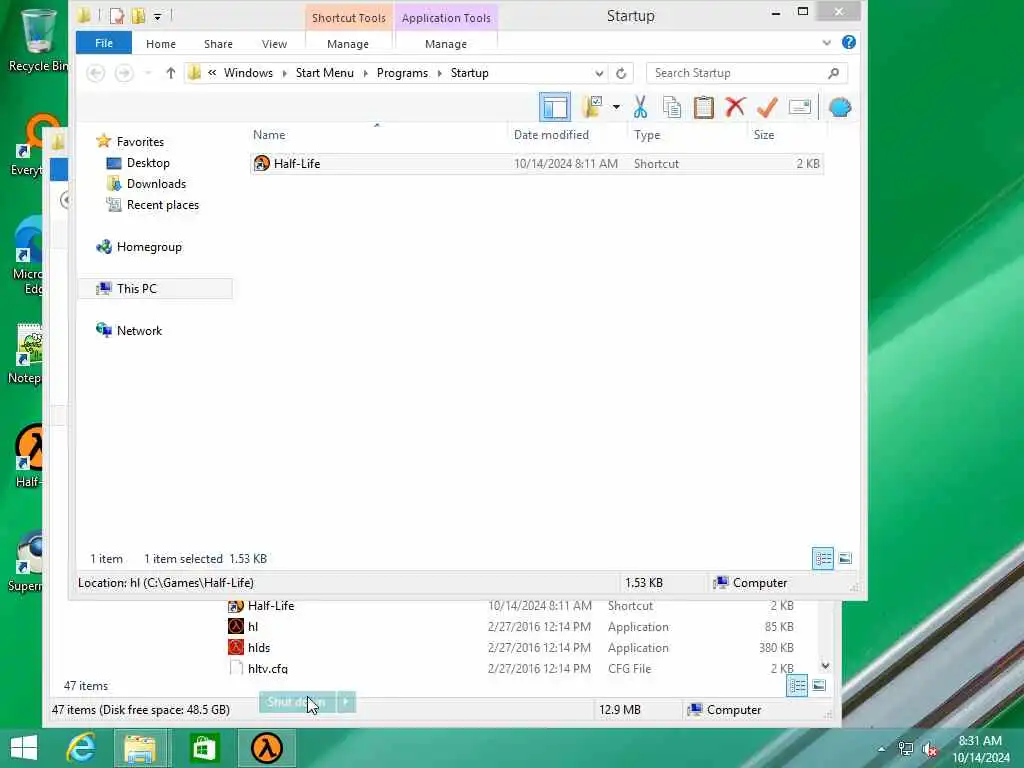This screenshot has width=1024, height=768.
Task: Switch to Half-Life taskbar button
Action: (266, 748)
